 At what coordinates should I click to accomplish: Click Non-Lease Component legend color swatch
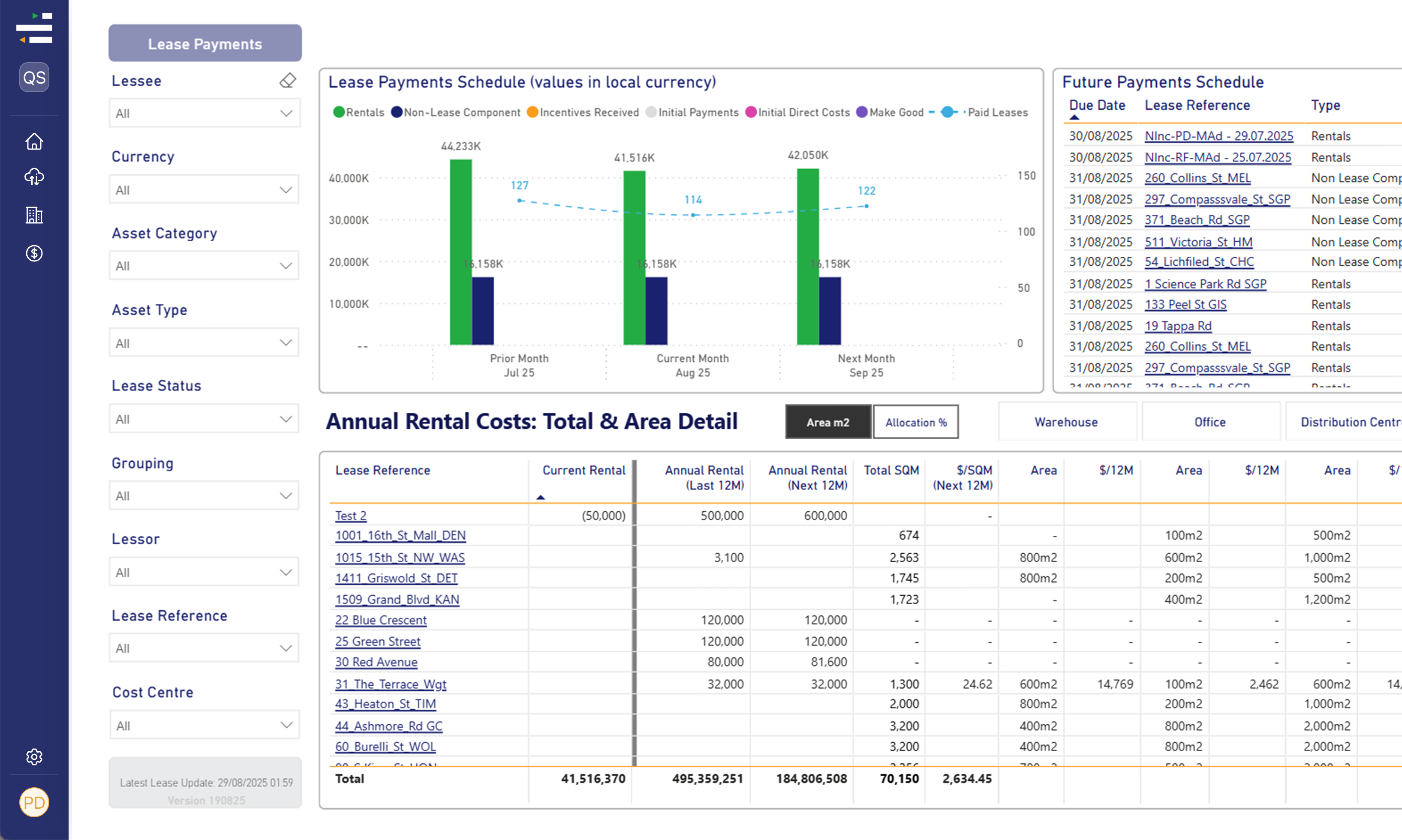pyautogui.click(x=396, y=112)
